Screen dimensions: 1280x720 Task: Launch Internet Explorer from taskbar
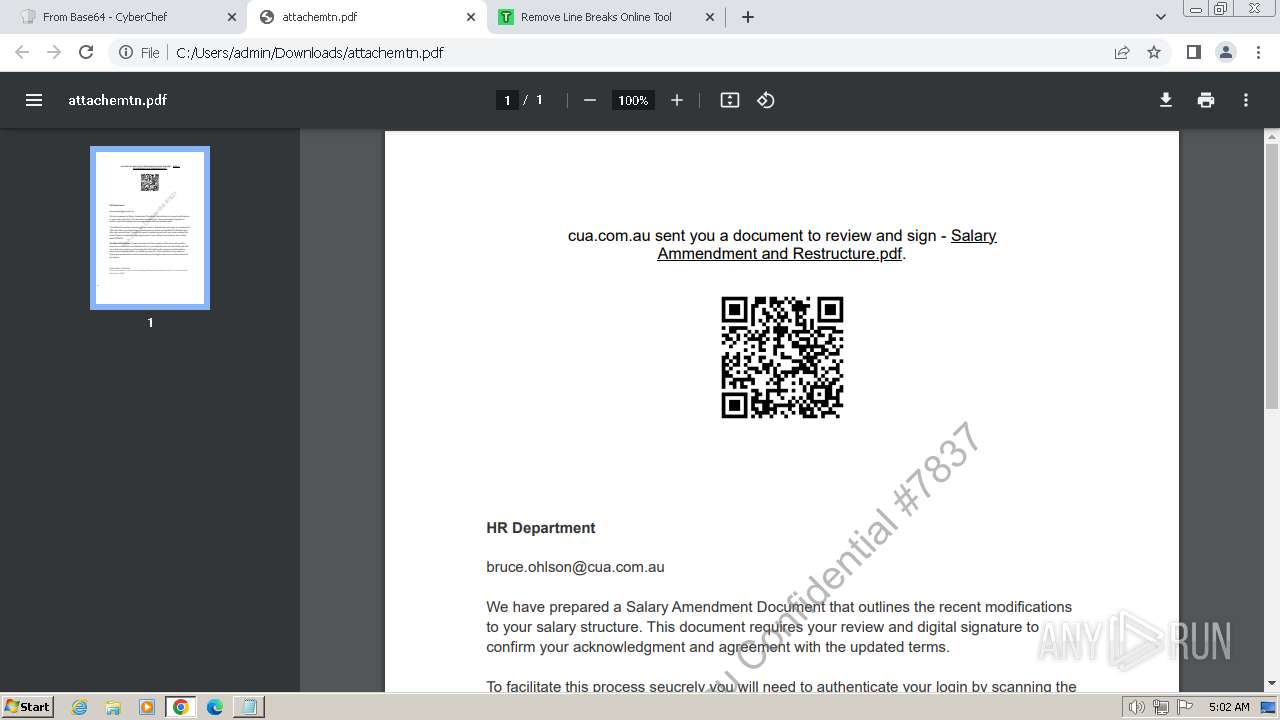pyautogui.click(x=80, y=707)
